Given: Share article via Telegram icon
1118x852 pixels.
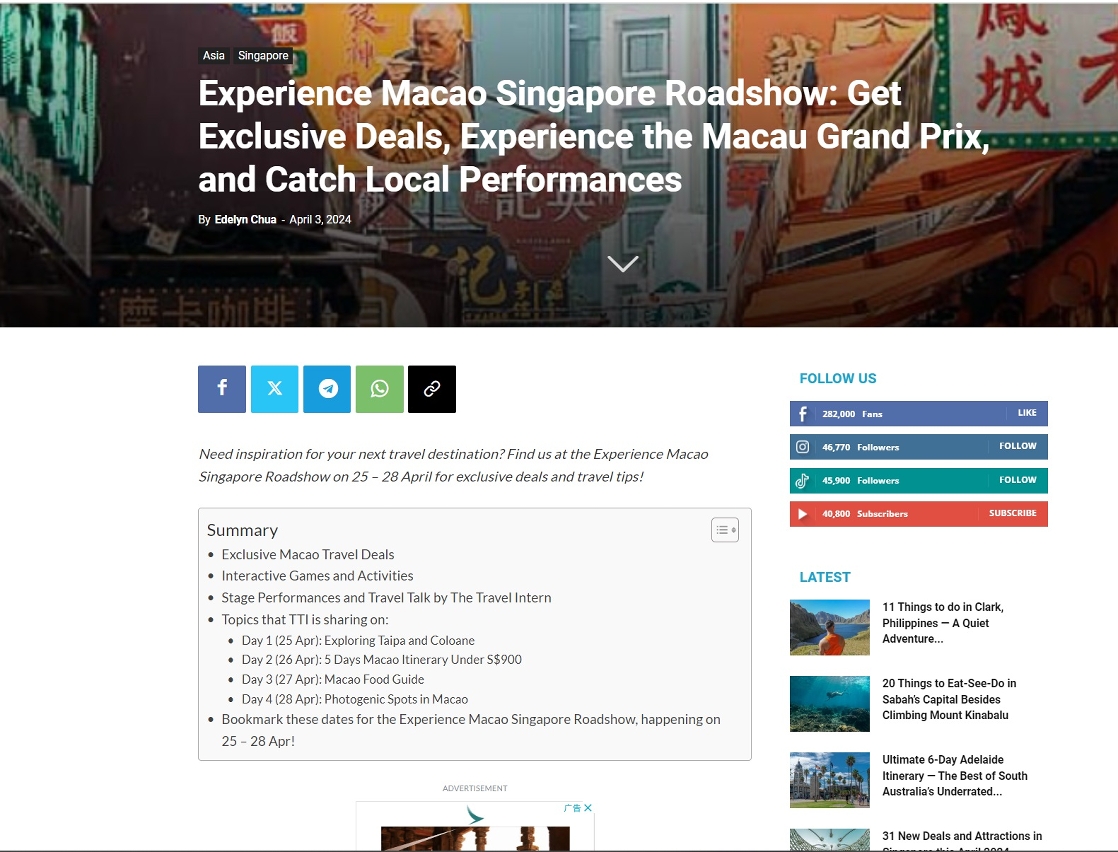Looking at the screenshot, I should click(327, 389).
